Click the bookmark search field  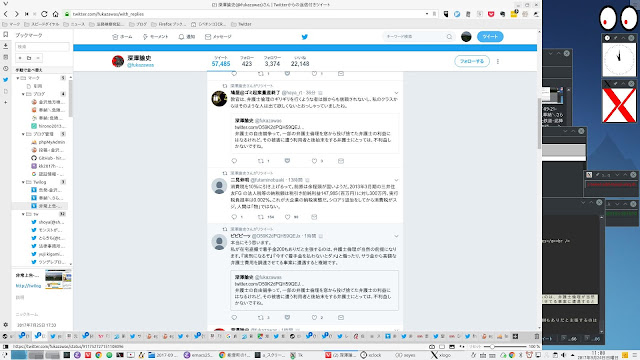(42, 47)
